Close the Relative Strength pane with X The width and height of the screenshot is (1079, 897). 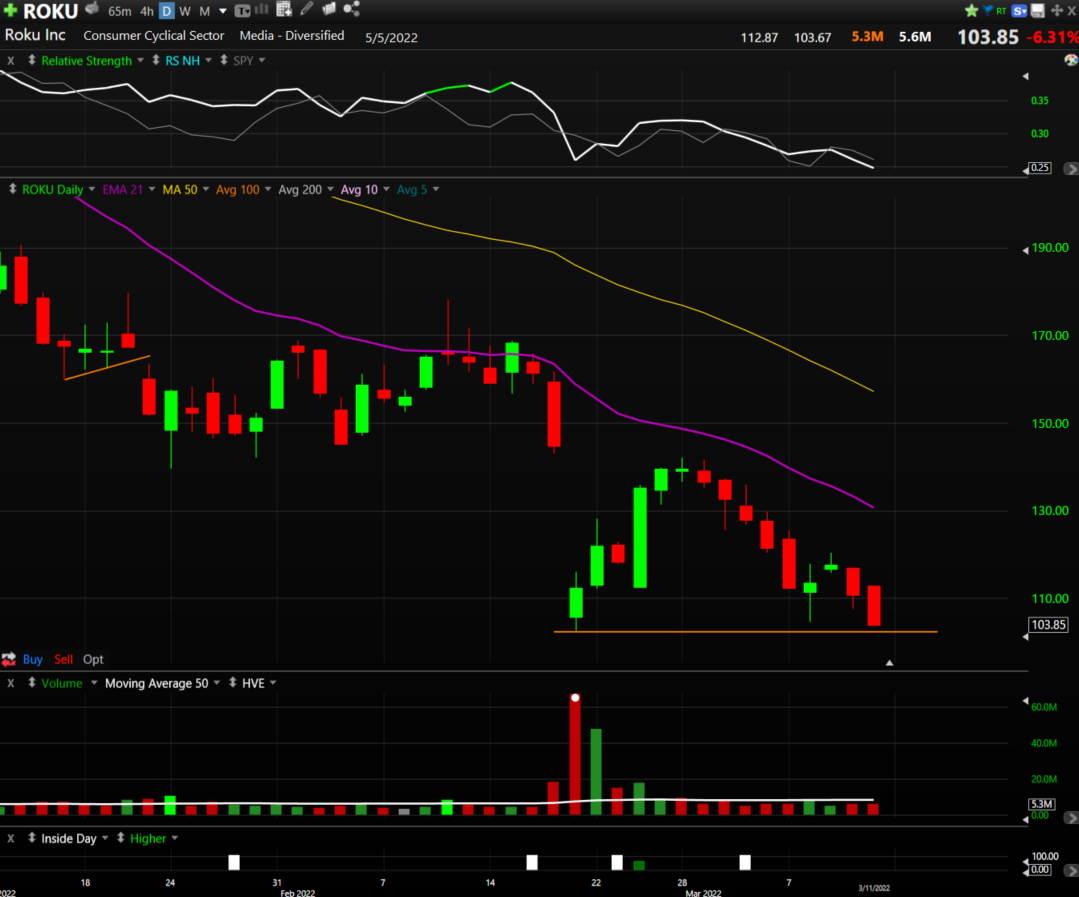[x=10, y=61]
